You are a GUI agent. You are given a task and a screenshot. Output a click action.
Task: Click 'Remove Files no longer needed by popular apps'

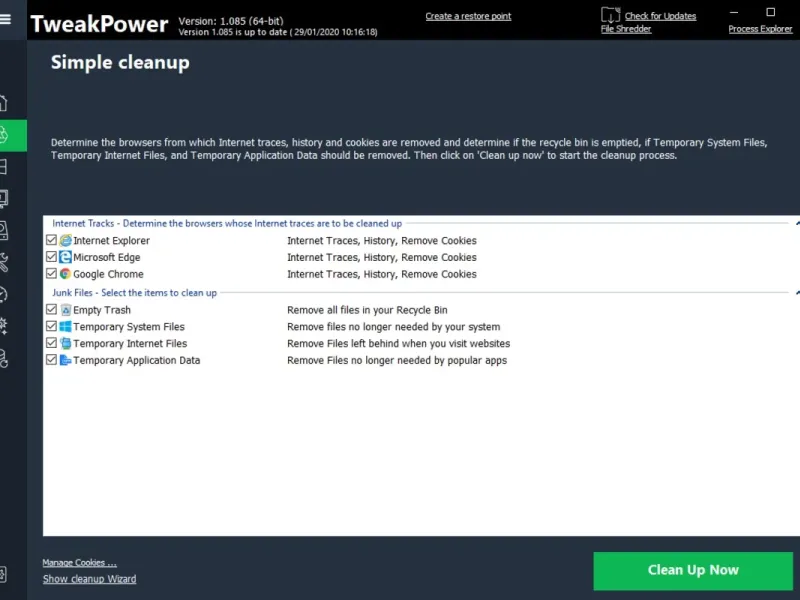coord(397,361)
